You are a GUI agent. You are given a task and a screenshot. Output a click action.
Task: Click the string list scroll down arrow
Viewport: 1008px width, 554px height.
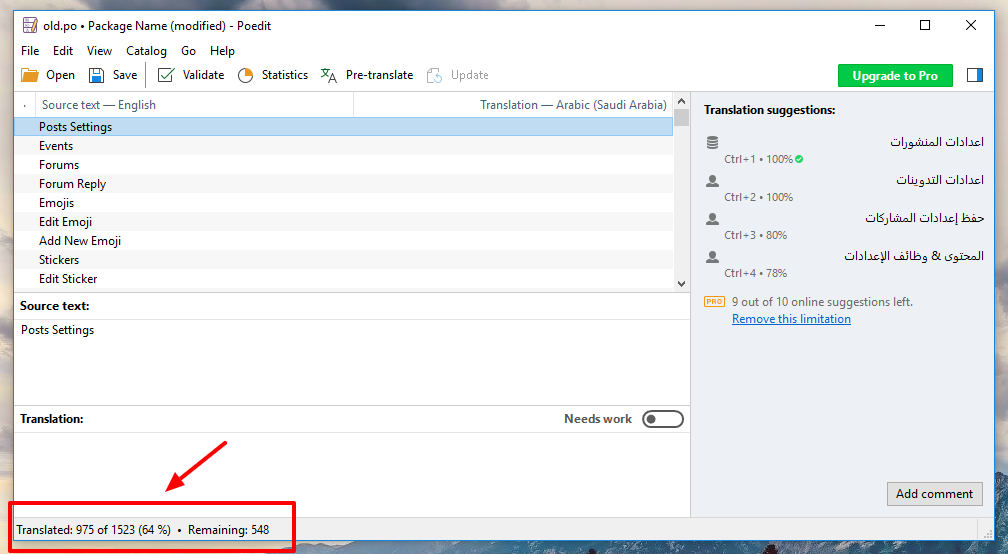click(x=681, y=283)
